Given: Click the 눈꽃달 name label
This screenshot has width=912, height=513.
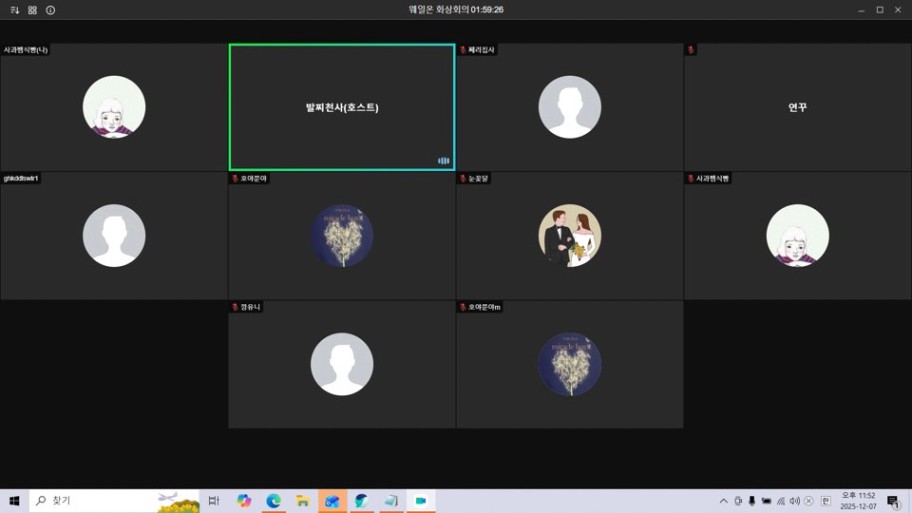Looking at the screenshot, I should [x=479, y=179].
